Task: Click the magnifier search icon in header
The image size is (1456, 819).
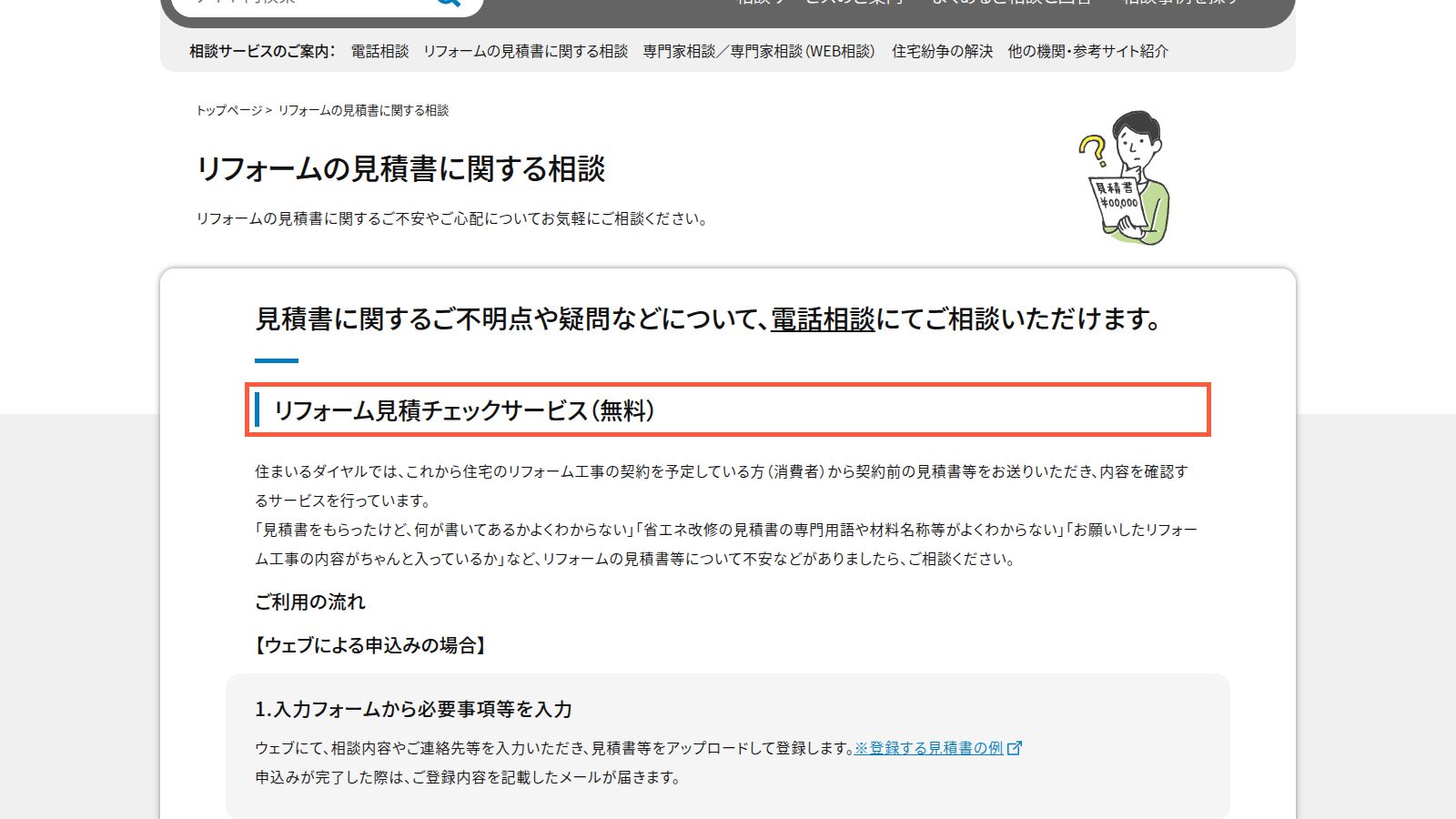Action: pyautogui.click(x=448, y=3)
